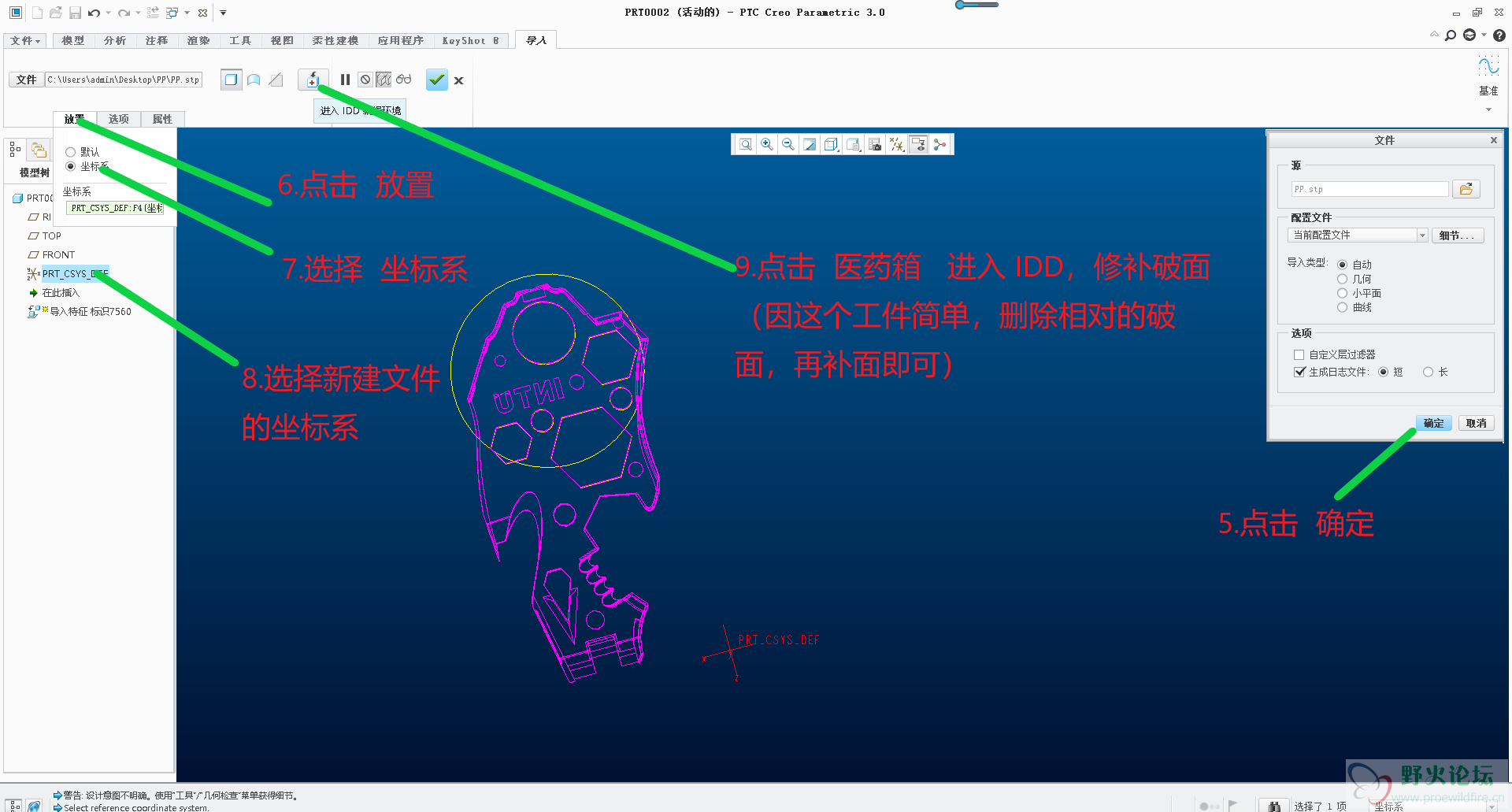Image resolution: width=1512 pixels, height=812 pixels.
Task: Click the Windows switch icon
Action: pyautogui.click(x=172, y=13)
